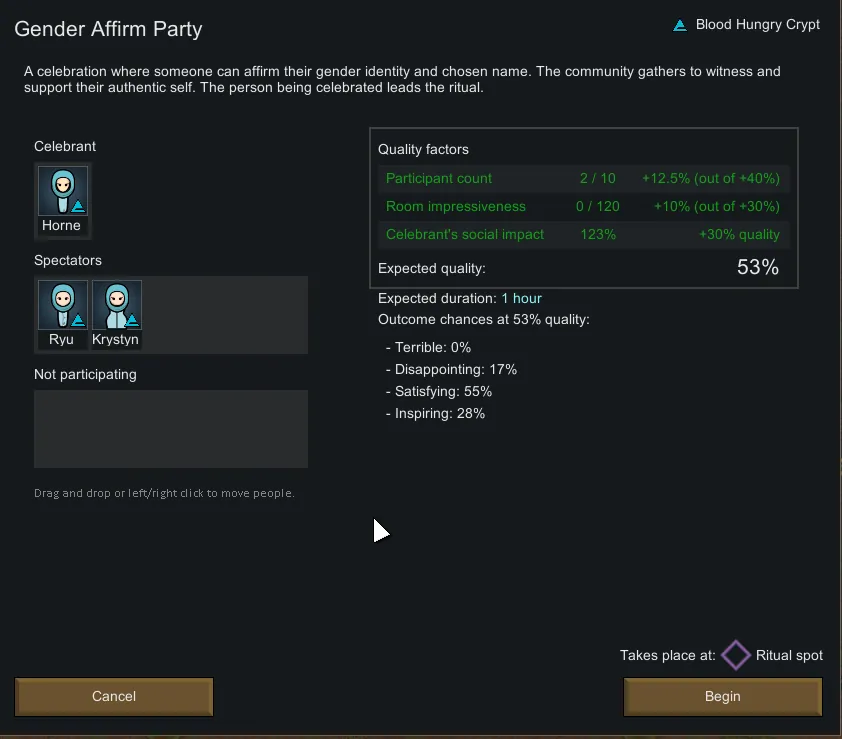842x739 pixels.
Task: Select Ryu's spectator portrait
Action: 62,307
